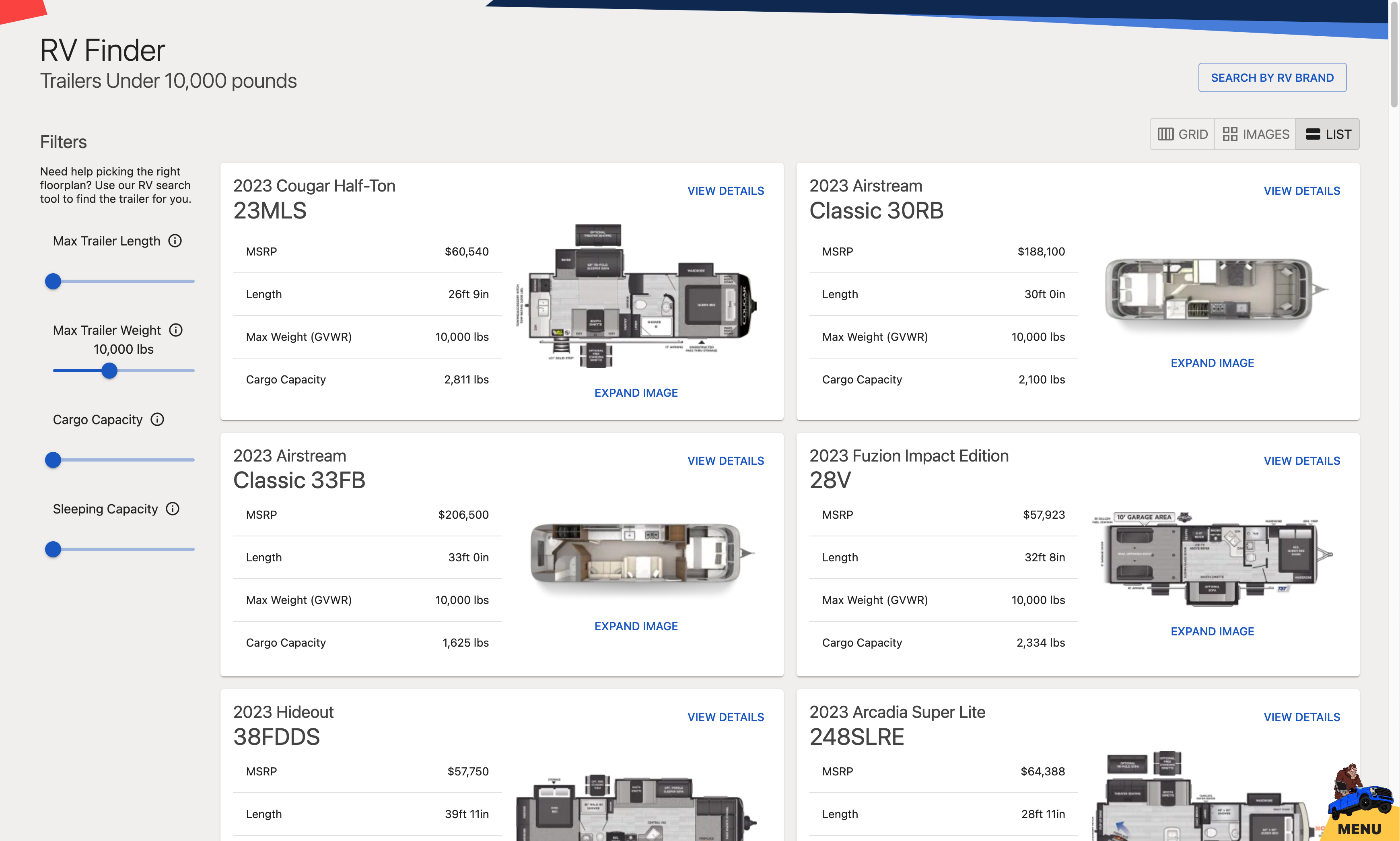Click the Sleeping Capacity slider handle

click(53, 549)
